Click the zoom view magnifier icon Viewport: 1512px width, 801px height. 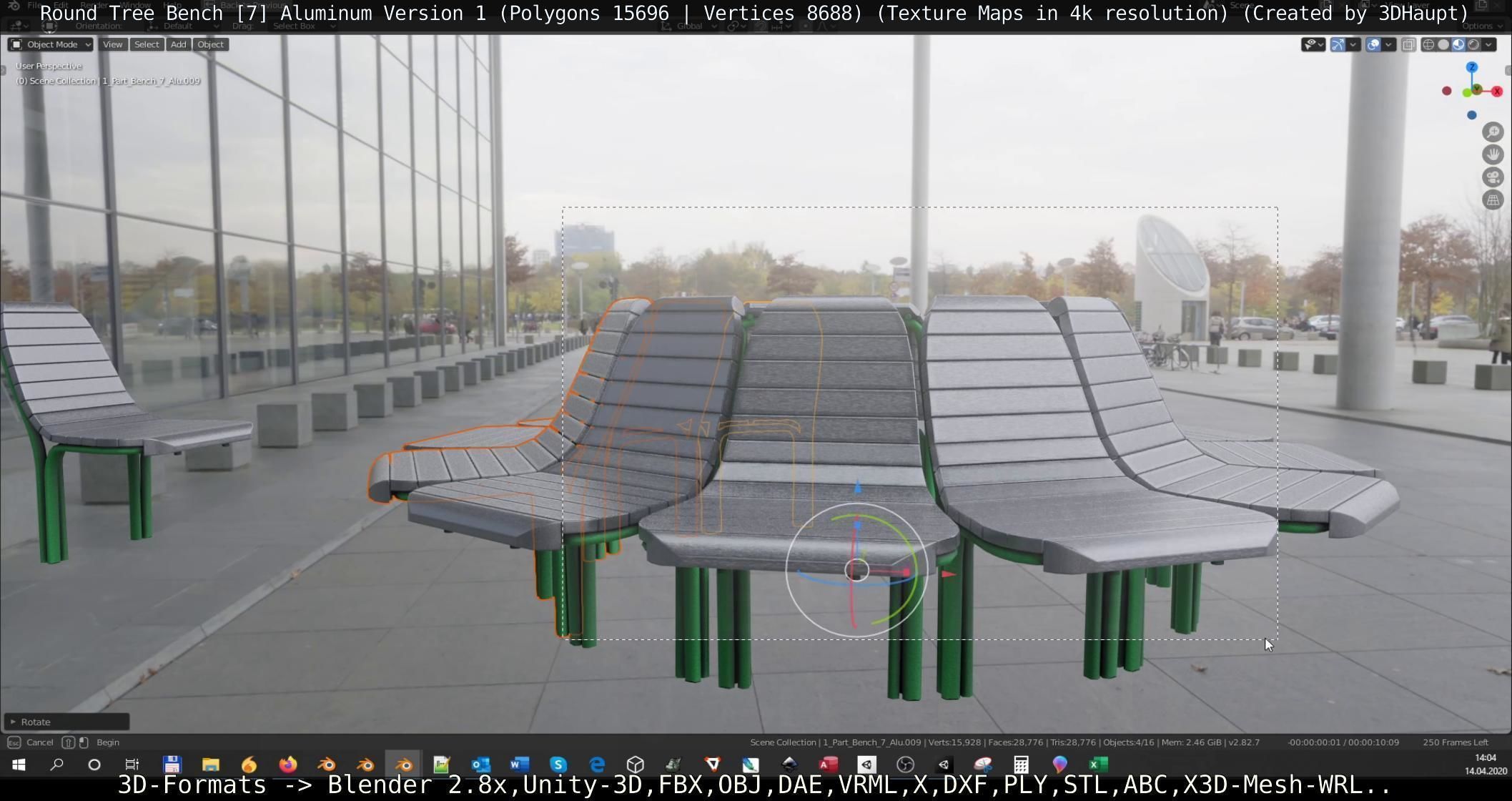pos(1493,132)
